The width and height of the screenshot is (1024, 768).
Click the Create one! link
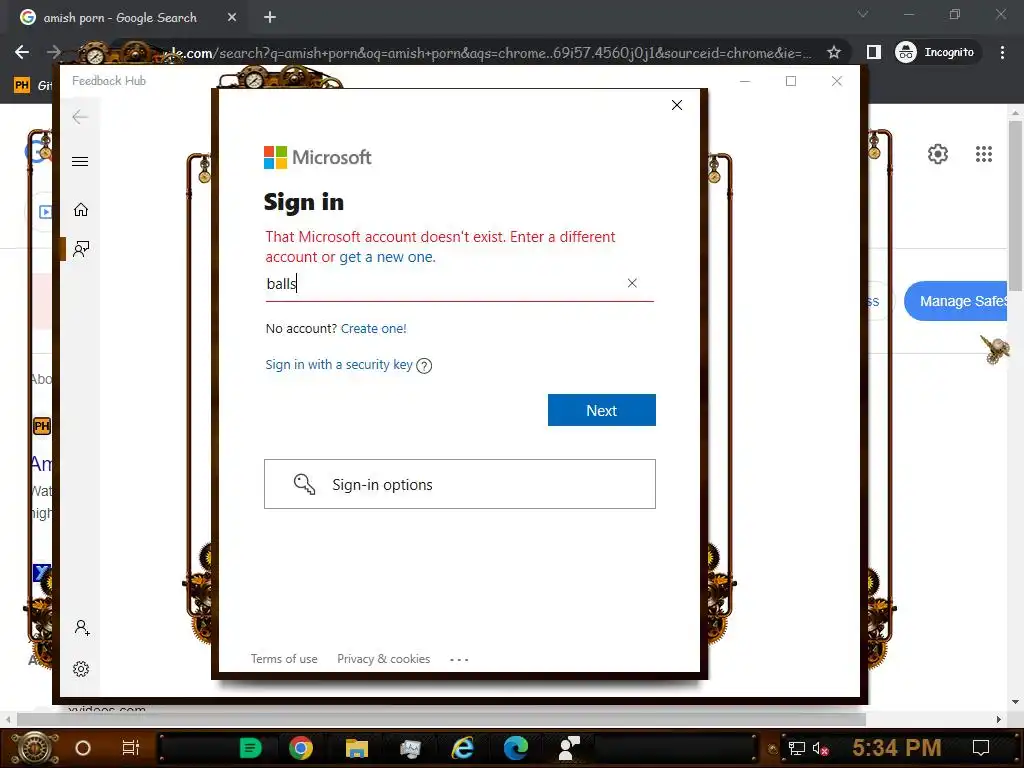pos(374,328)
